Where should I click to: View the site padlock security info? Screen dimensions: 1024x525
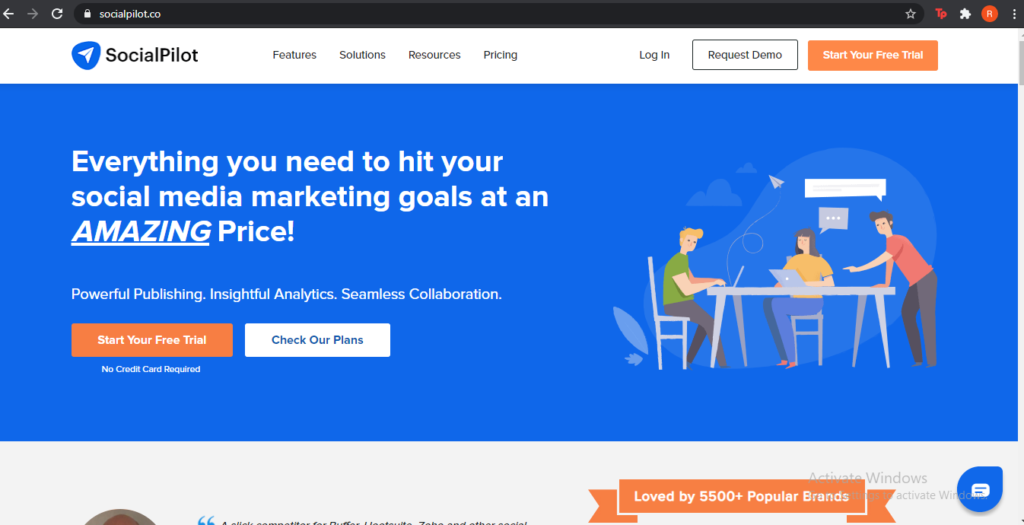click(87, 14)
